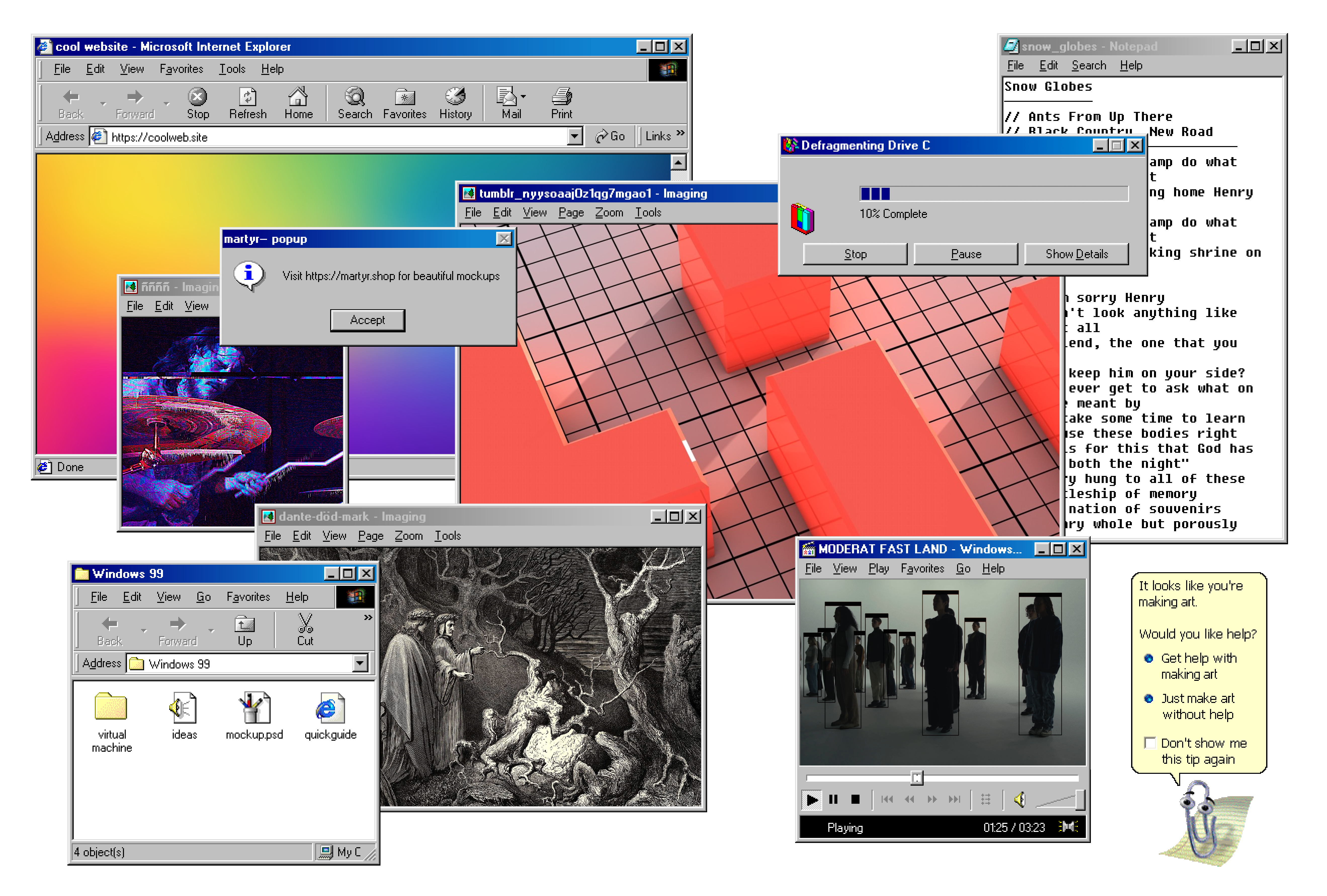This screenshot has width=1327, height=896.
Task: Skip to next track in media player
Action: tap(954, 799)
